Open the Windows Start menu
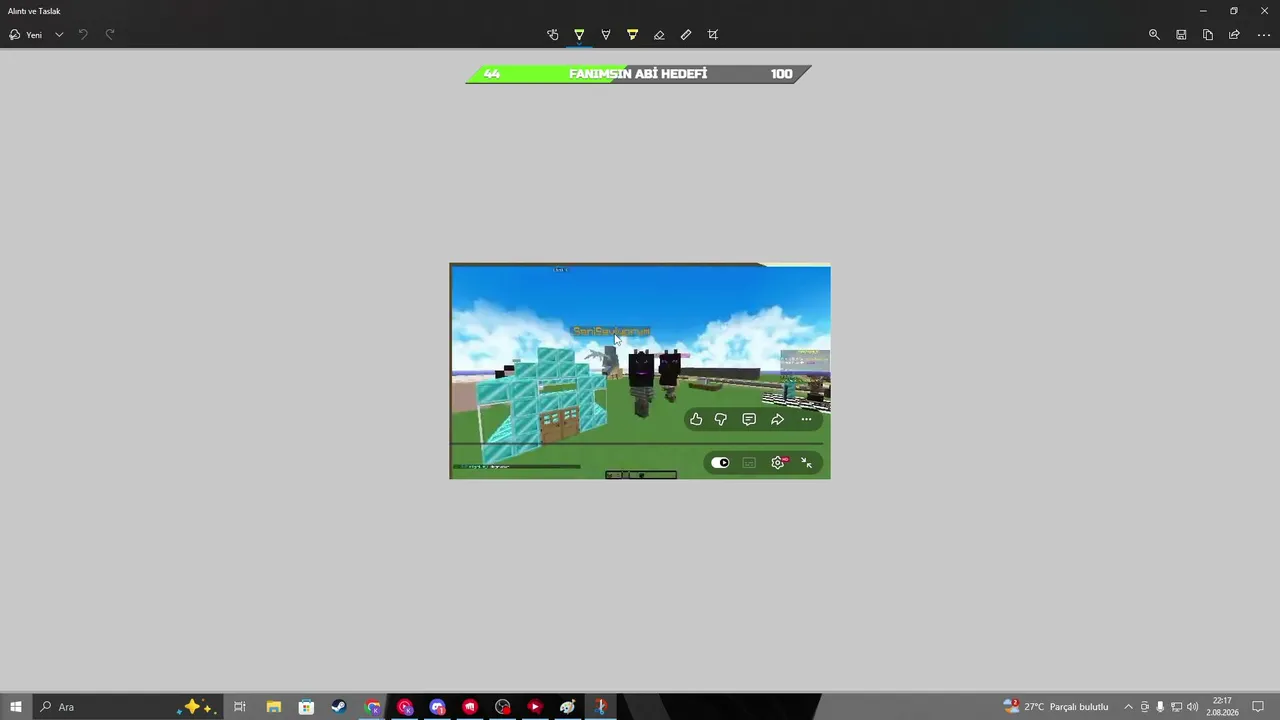Image resolution: width=1280 pixels, height=720 pixels. click(x=16, y=707)
